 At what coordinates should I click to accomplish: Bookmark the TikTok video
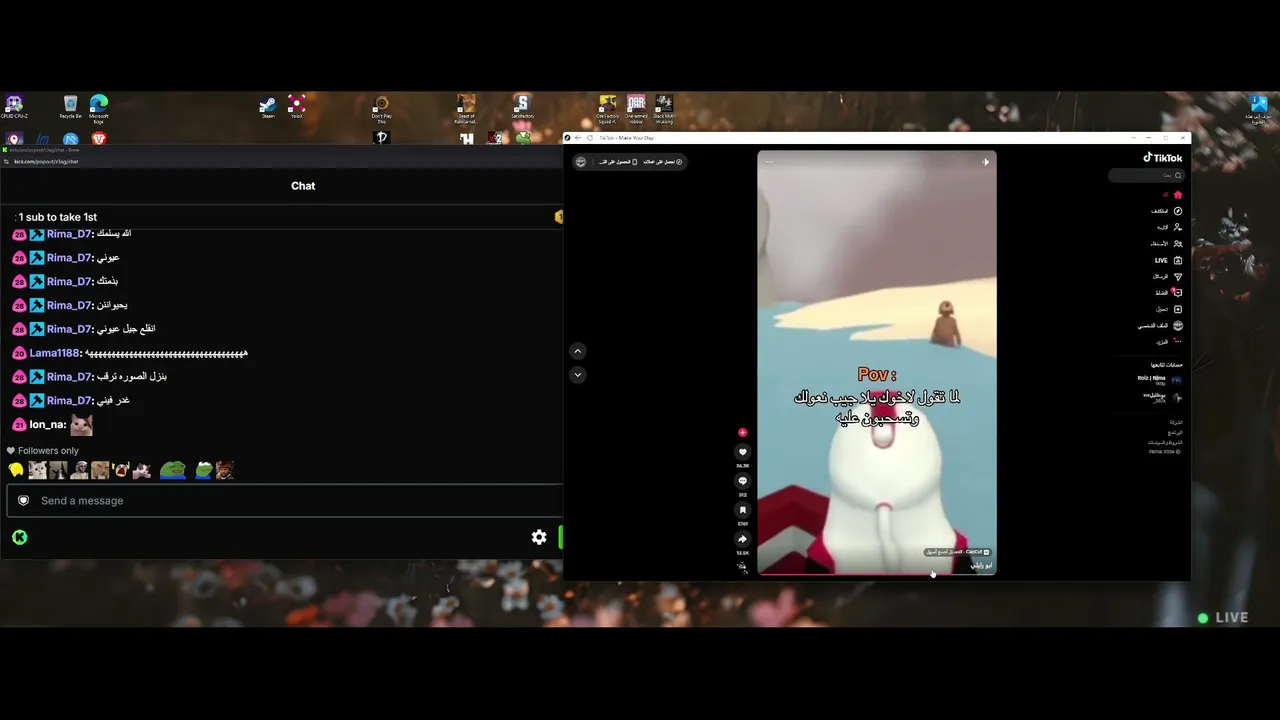point(742,510)
